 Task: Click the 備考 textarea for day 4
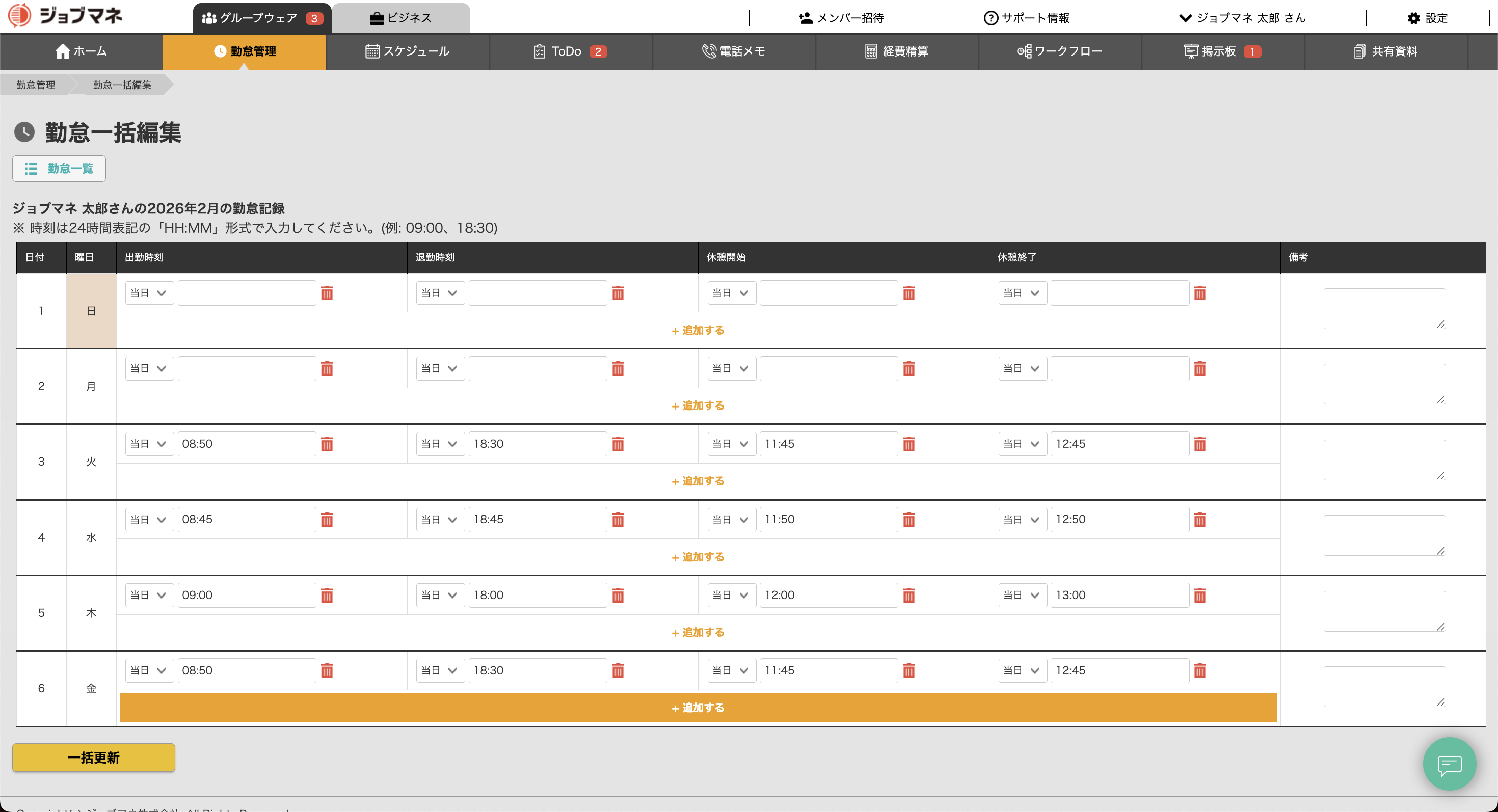[x=1384, y=535]
